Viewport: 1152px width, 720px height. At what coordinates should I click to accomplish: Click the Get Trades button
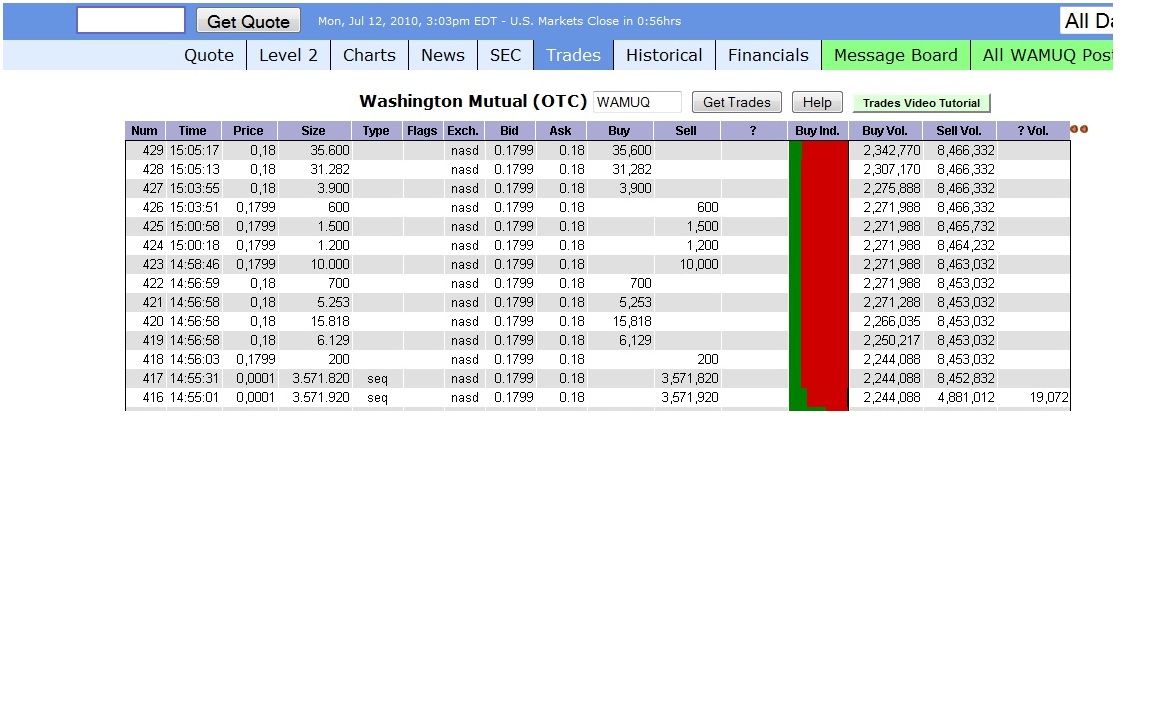[x=736, y=102]
